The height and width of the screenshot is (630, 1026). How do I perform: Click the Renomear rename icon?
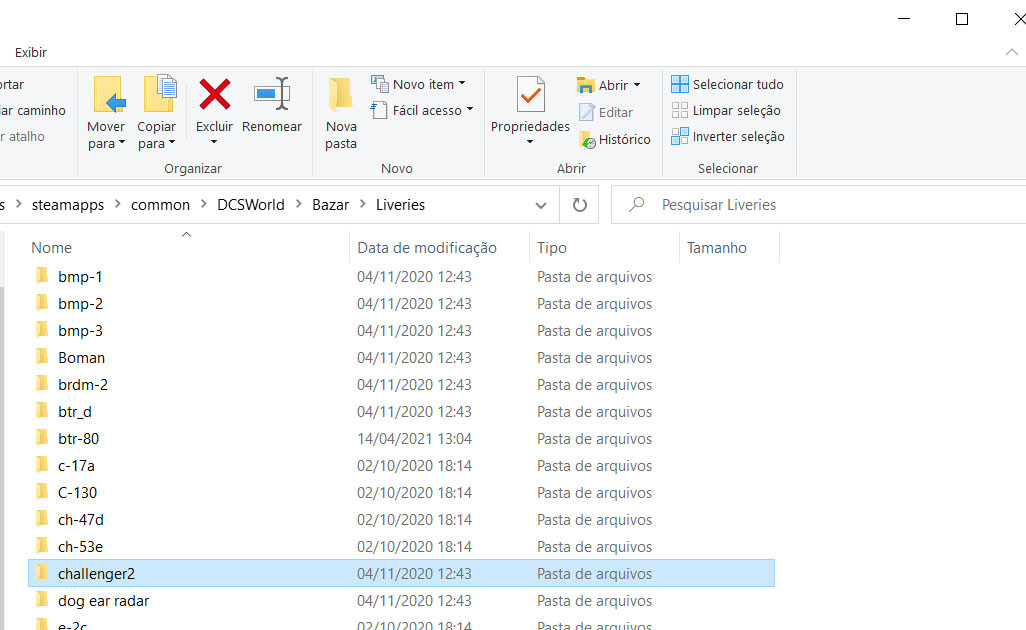tap(272, 94)
